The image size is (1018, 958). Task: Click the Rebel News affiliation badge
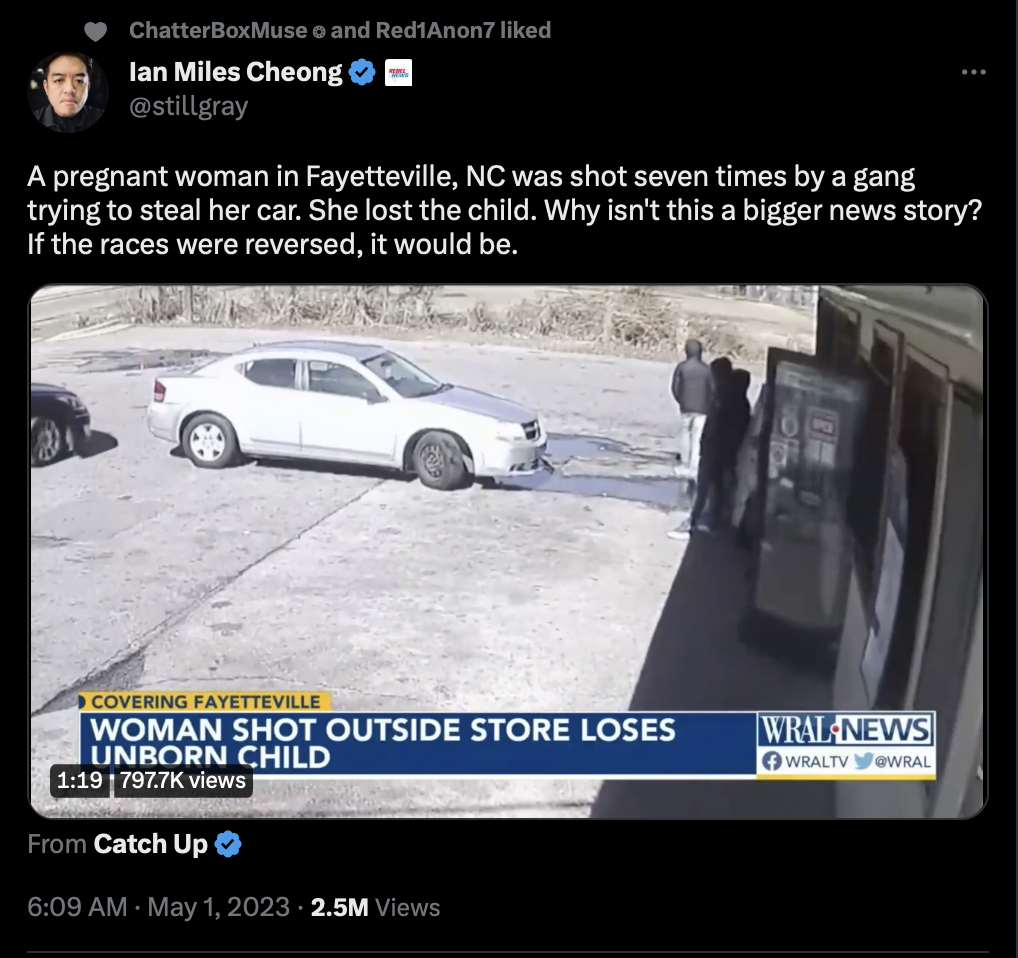pos(398,72)
